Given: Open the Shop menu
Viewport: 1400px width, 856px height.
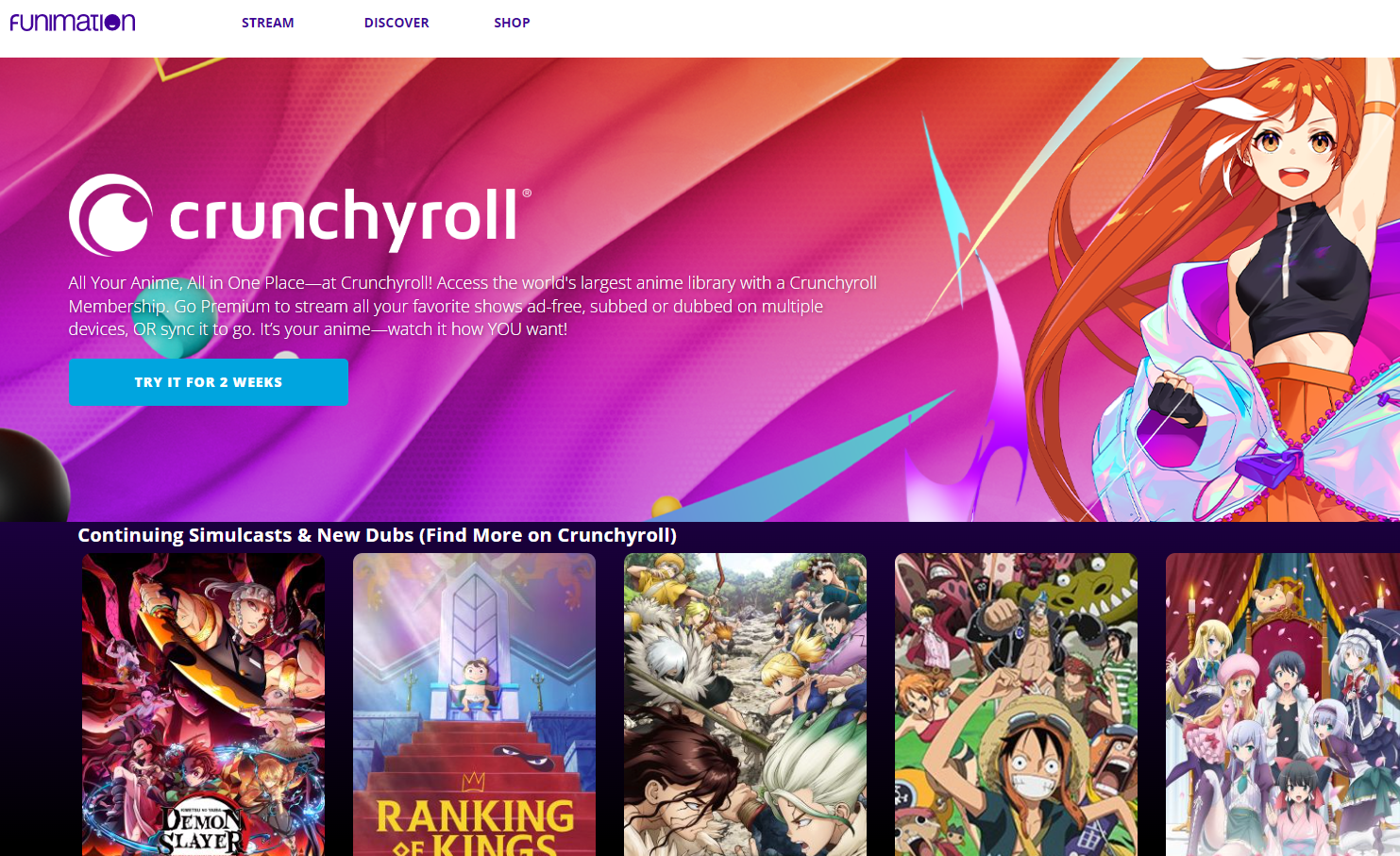Looking at the screenshot, I should pyautogui.click(x=512, y=23).
